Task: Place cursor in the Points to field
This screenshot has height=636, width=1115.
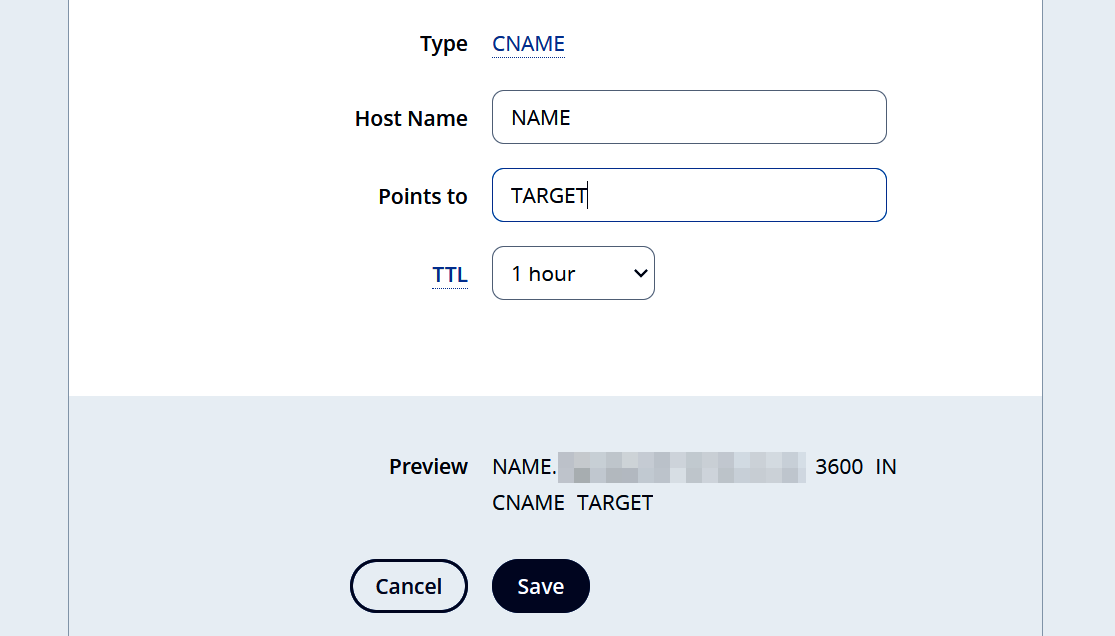Action: pyautogui.click(x=689, y=195)
